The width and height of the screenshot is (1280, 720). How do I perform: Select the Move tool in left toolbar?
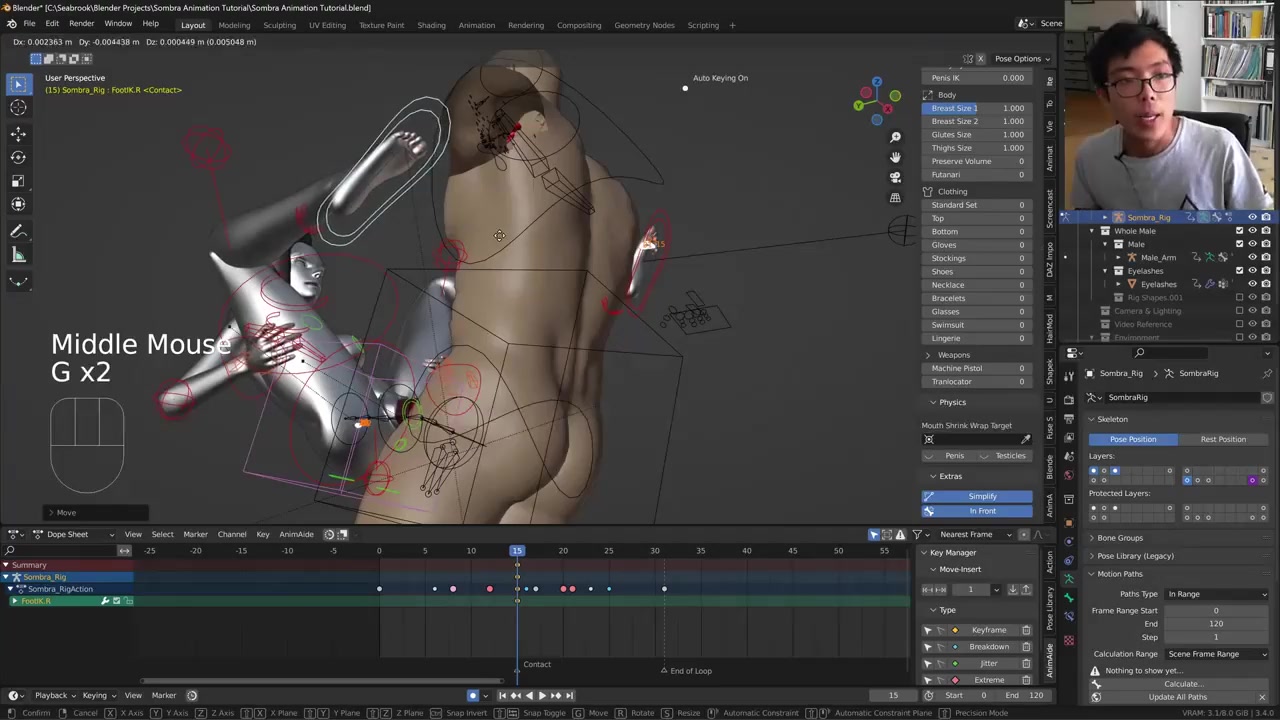[x=18, y=133]
